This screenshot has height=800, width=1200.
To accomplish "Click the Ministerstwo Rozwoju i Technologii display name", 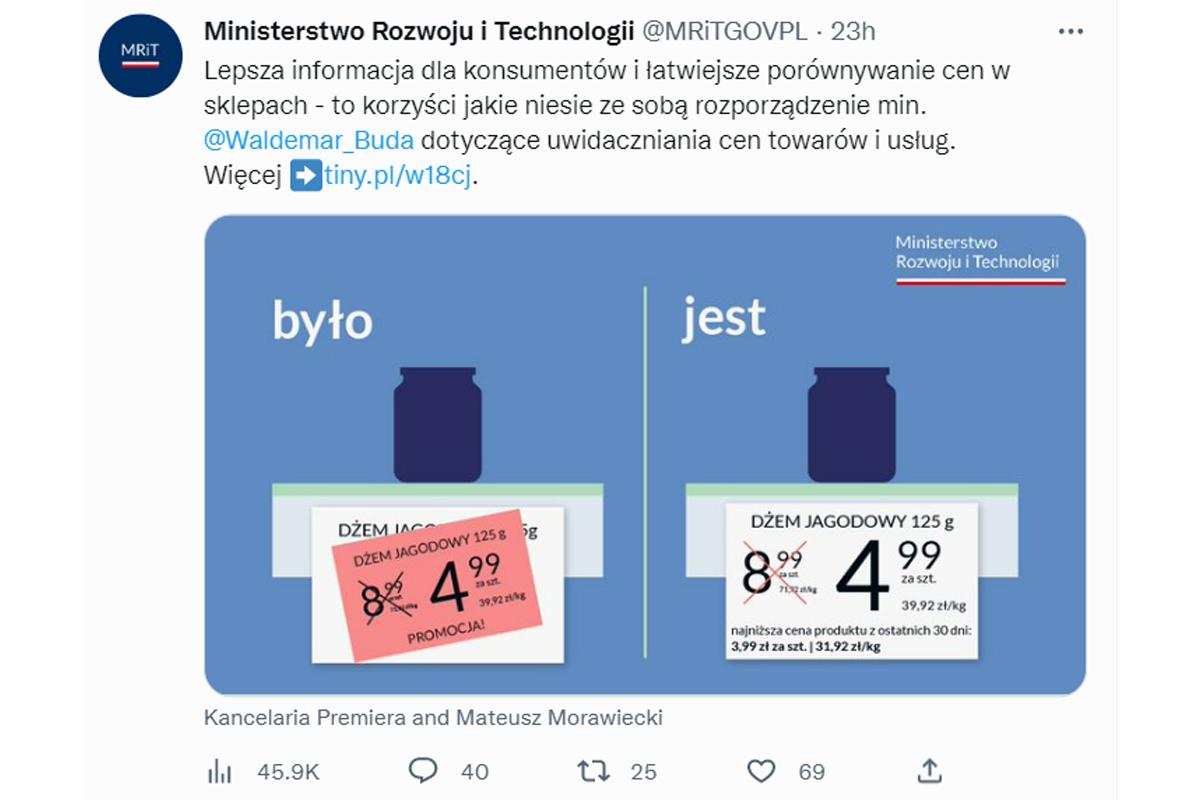I will (x=418, y=32).
